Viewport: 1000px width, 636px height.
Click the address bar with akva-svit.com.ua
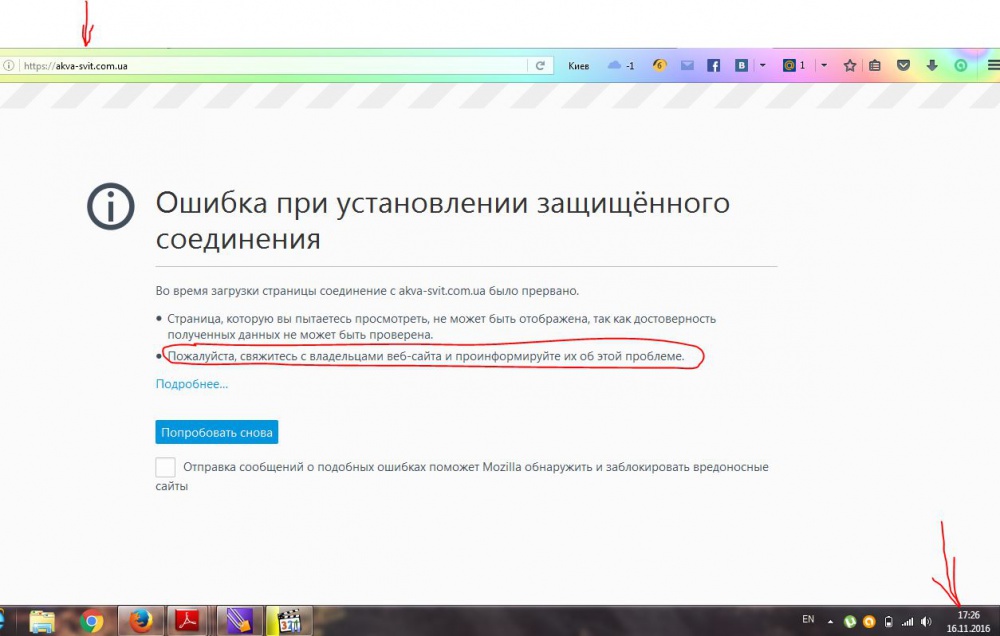[x=270, y=66]
